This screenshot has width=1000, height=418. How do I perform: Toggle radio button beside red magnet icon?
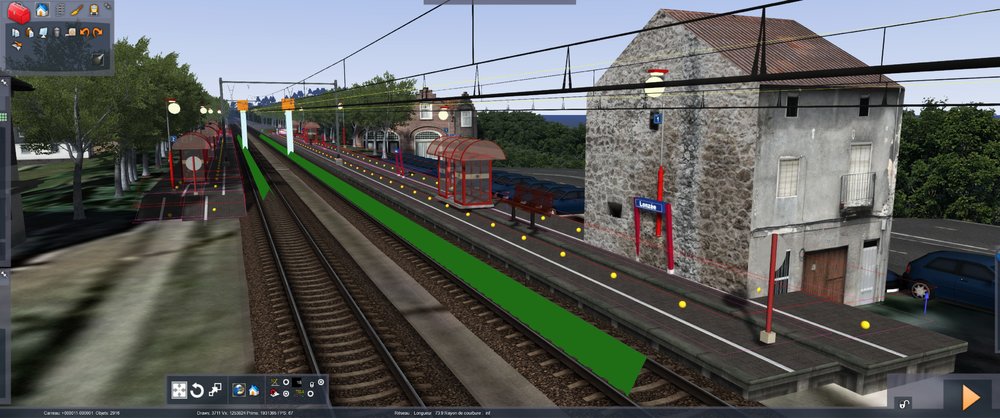[286, 393]
